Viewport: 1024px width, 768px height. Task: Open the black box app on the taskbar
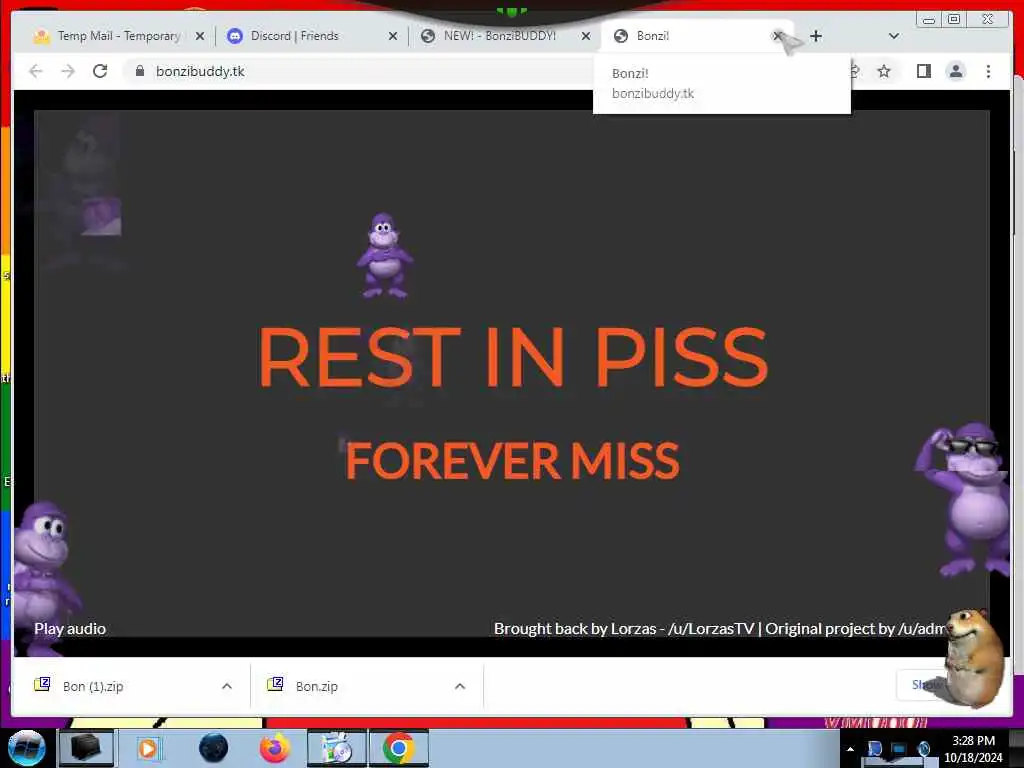coord(86,748)
